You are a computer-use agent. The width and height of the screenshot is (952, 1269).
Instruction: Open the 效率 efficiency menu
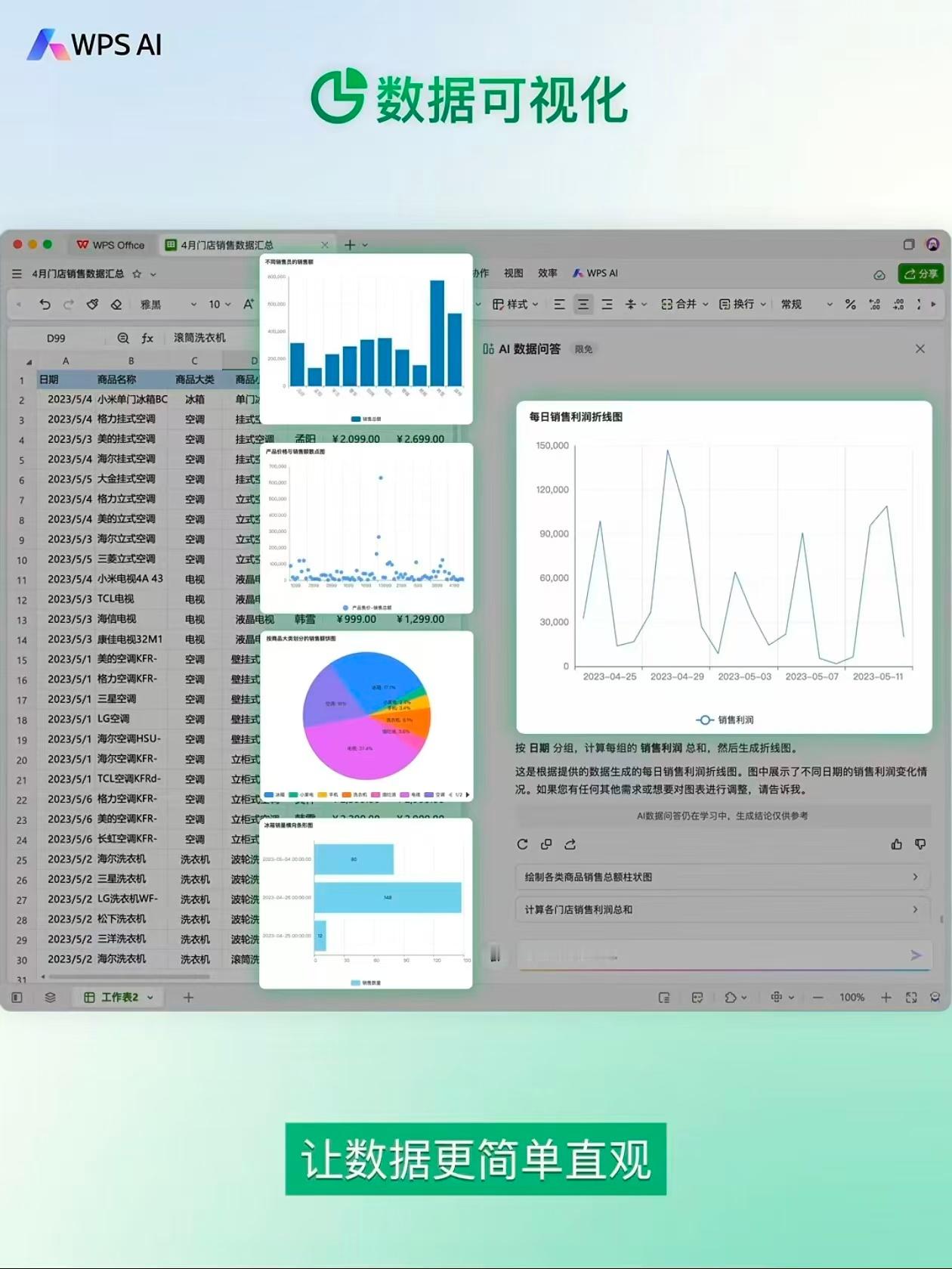[548, 273]
